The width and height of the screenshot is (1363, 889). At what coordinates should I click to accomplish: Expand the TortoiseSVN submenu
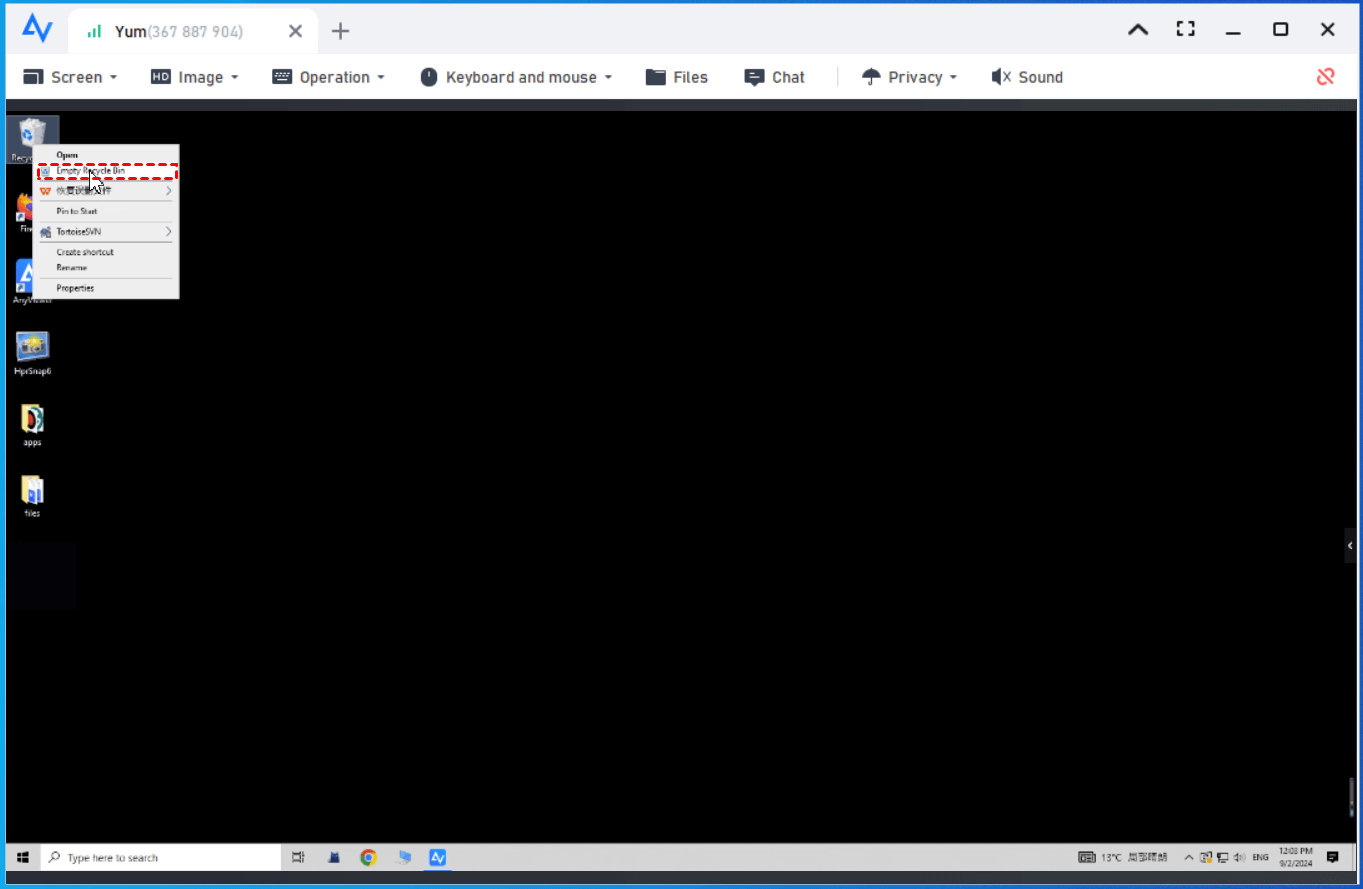[106, 232]
